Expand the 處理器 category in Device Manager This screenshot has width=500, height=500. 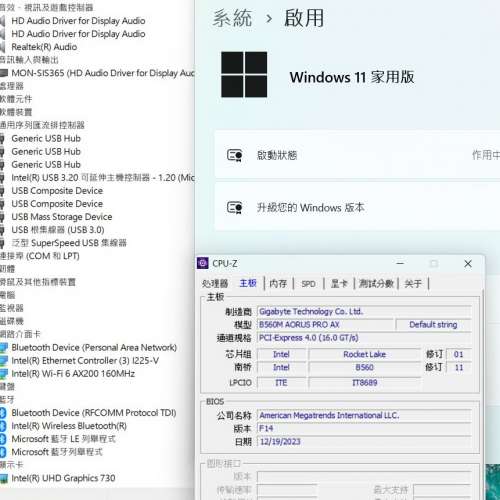pyautogui.click(x=12, y=86)
